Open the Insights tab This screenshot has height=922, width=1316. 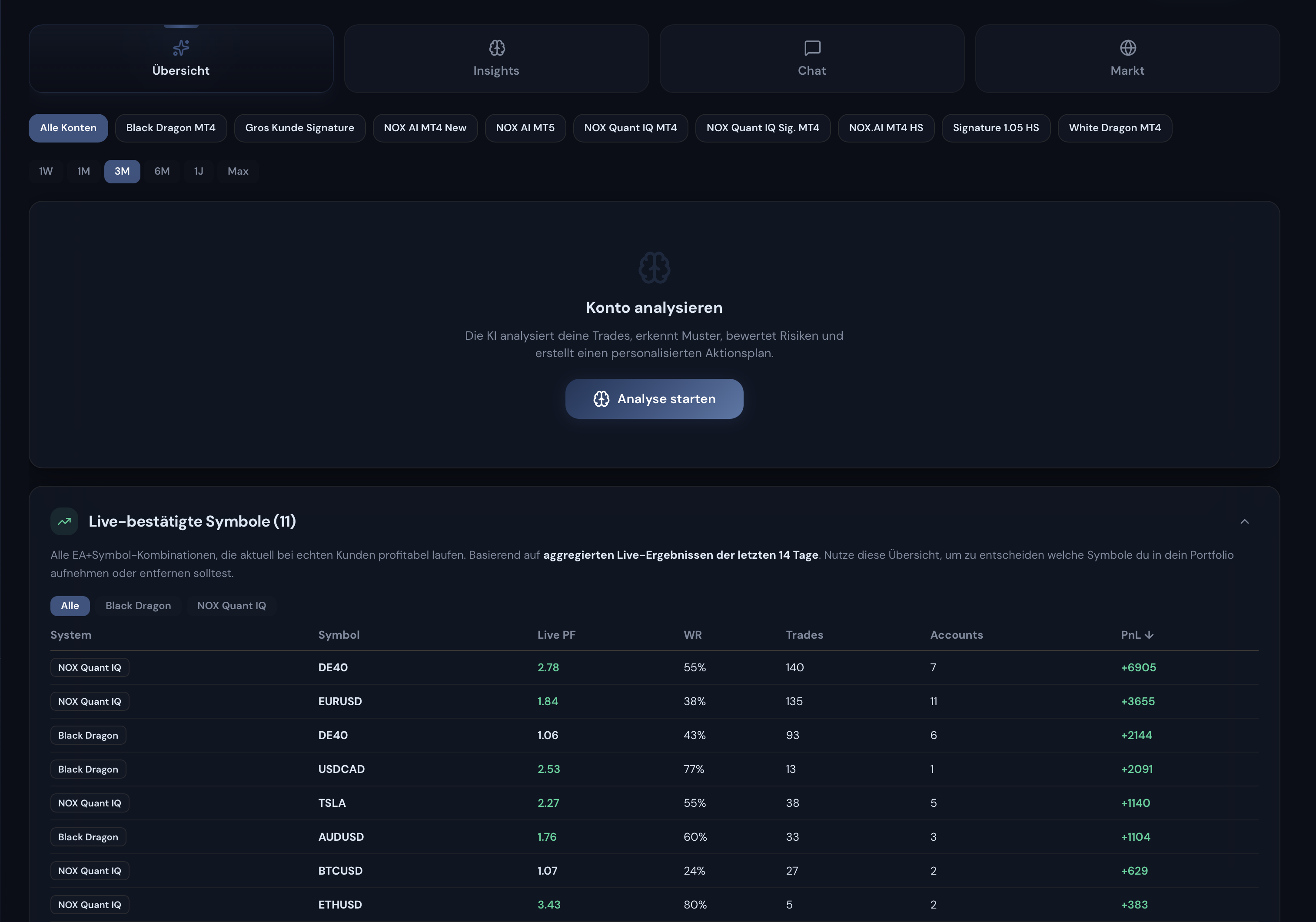pyautogui.click(x=496, y=59)
